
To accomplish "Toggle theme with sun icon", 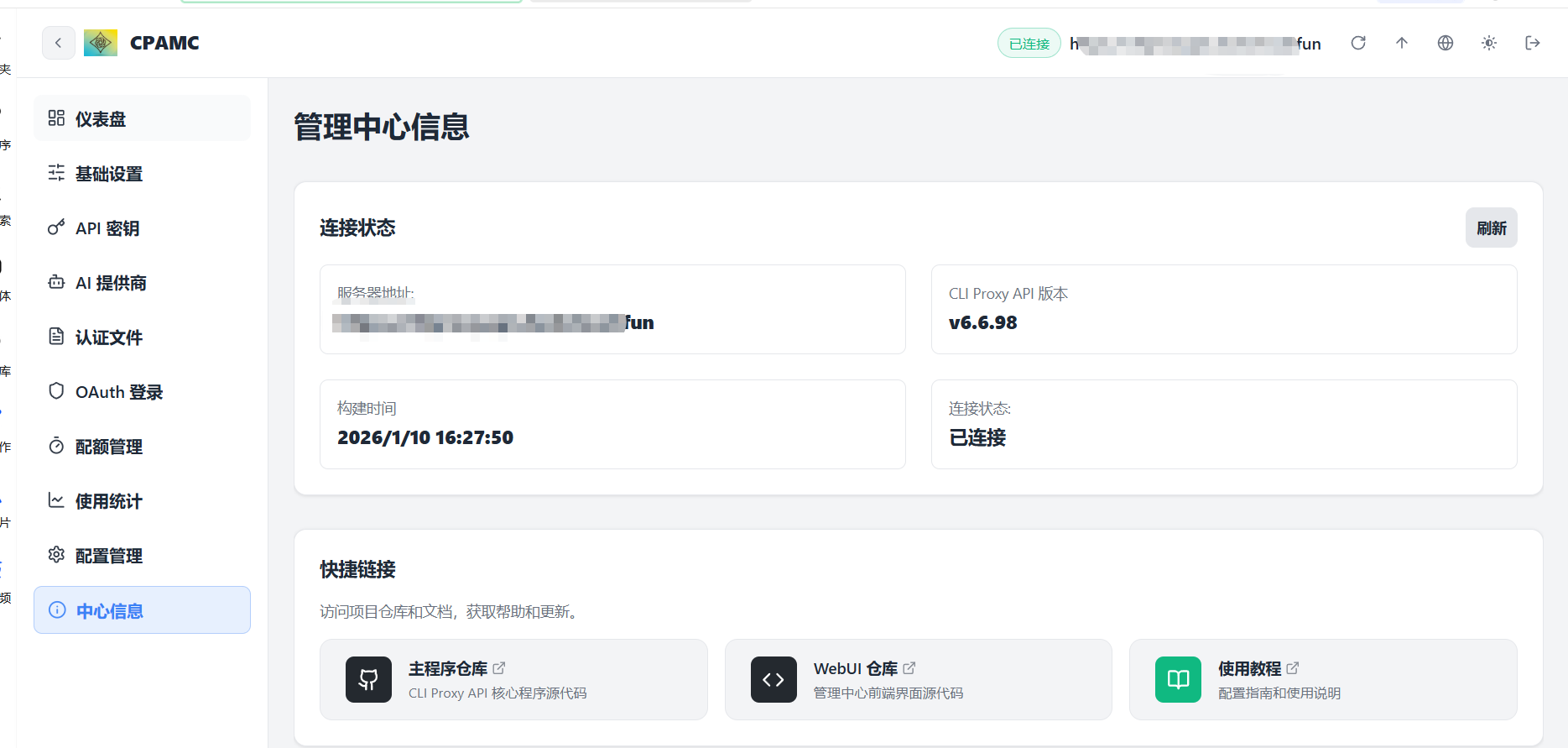I will tap(1489, 43).
